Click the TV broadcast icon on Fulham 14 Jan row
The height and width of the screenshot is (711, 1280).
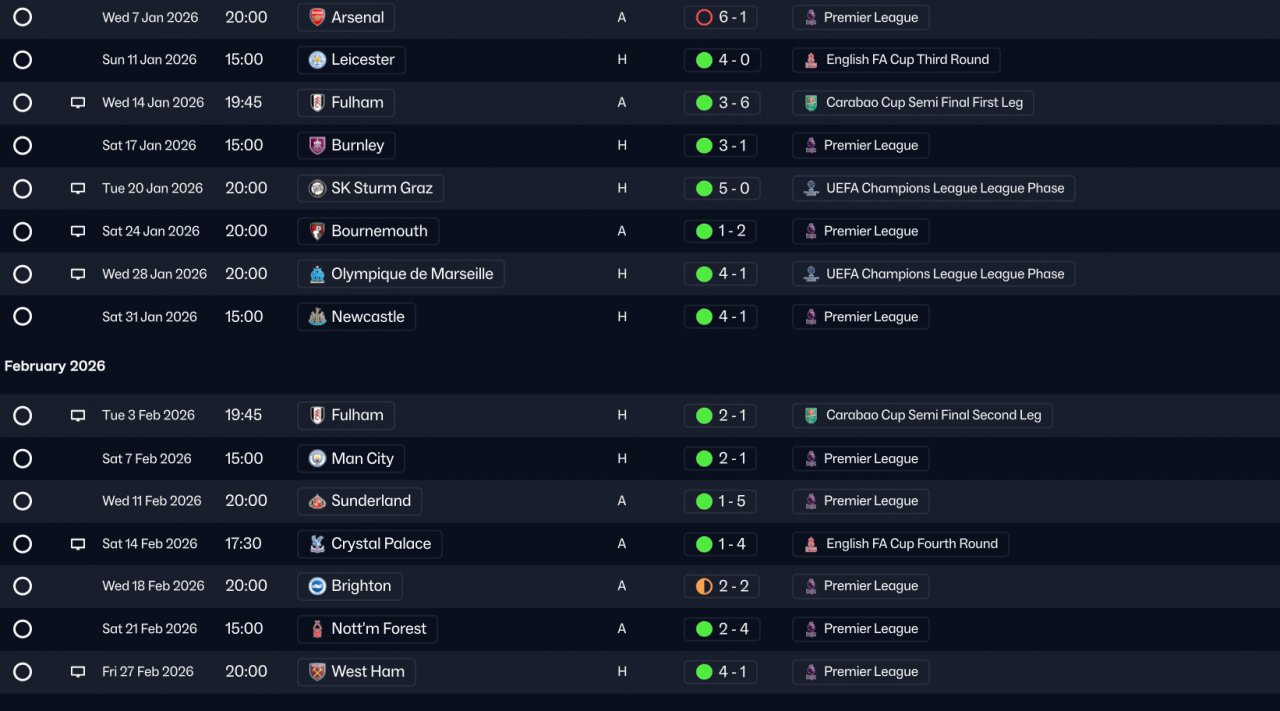tap(78, 103)
